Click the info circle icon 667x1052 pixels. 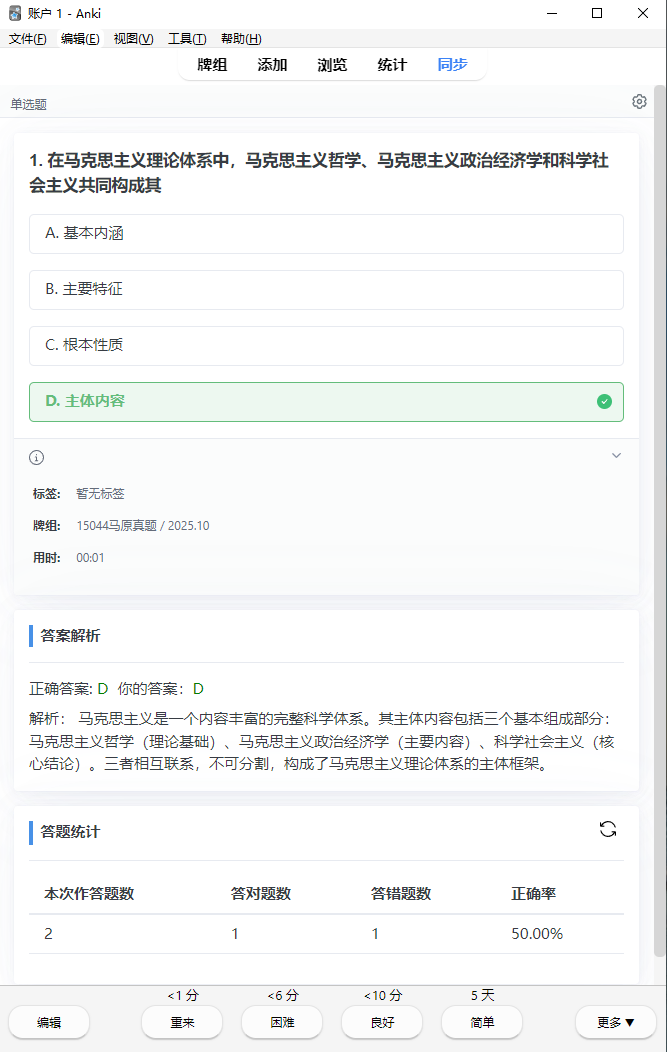[x=36, y=458]
